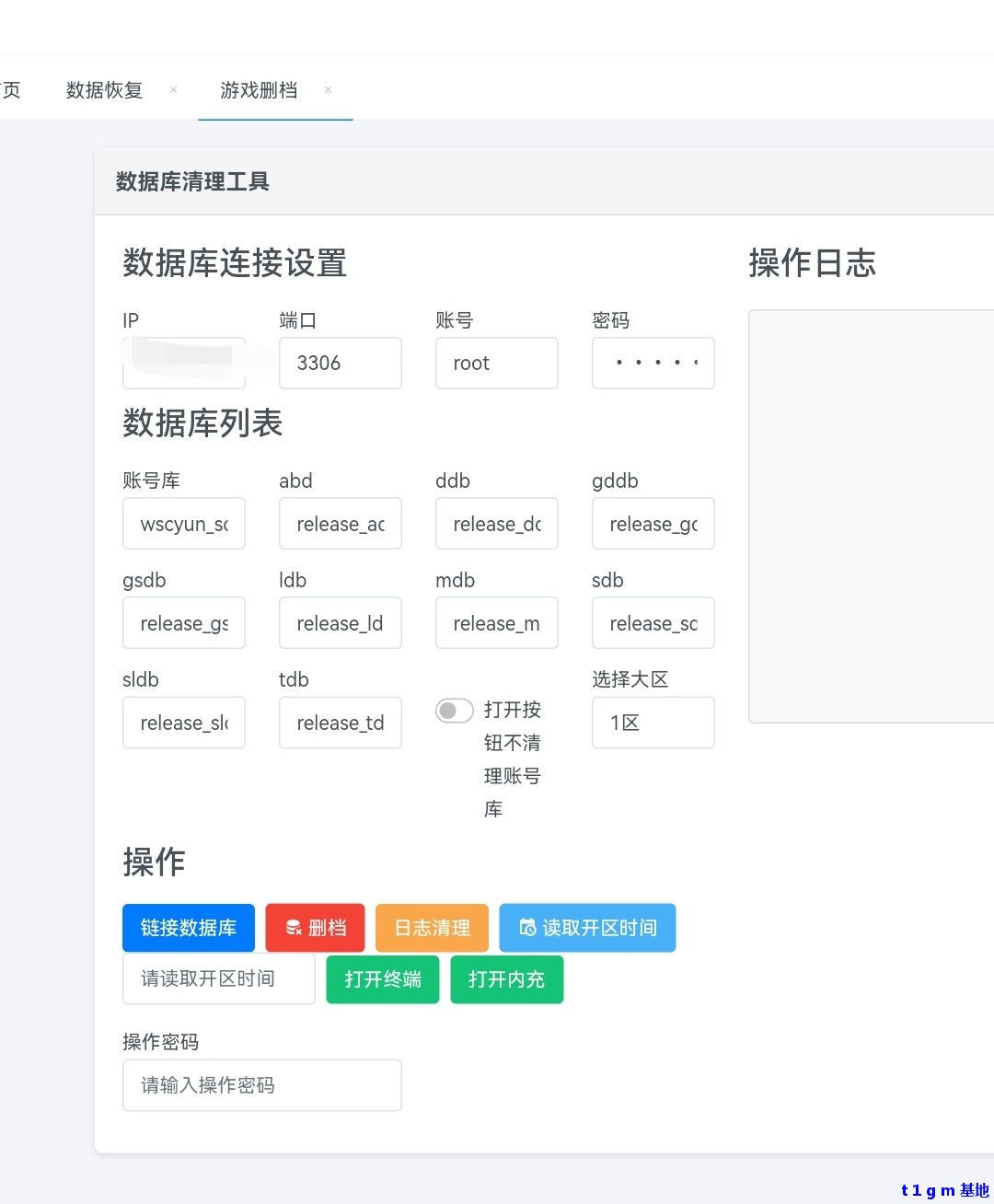Click the 读取开区时间 button

pos(587,928)
